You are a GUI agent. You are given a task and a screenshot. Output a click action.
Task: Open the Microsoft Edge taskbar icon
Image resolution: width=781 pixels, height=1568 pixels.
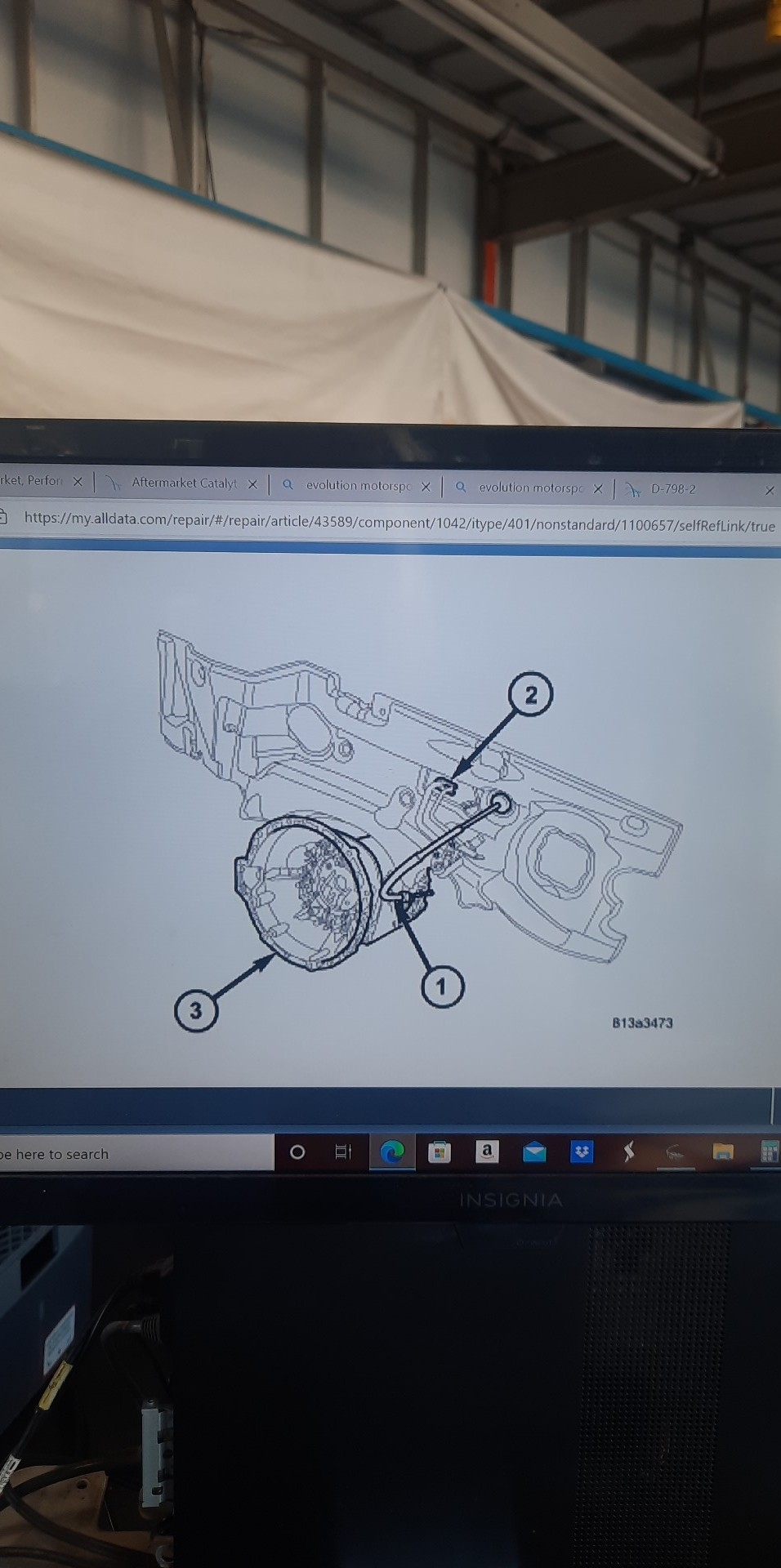(x=393, y=1152)
